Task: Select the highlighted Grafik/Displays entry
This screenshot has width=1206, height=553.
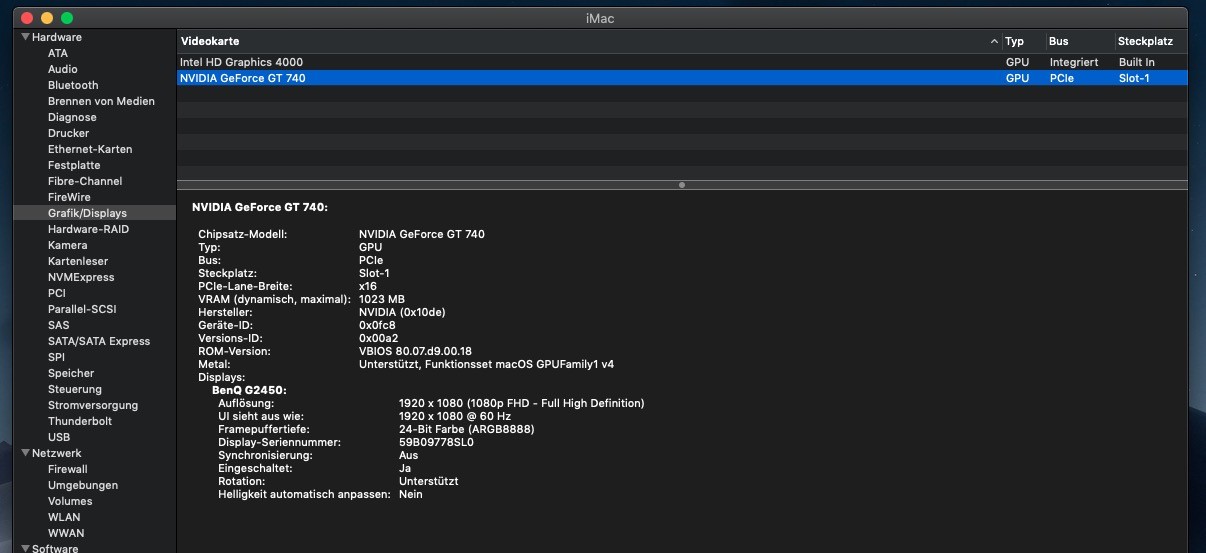Action: pos(94,213)
